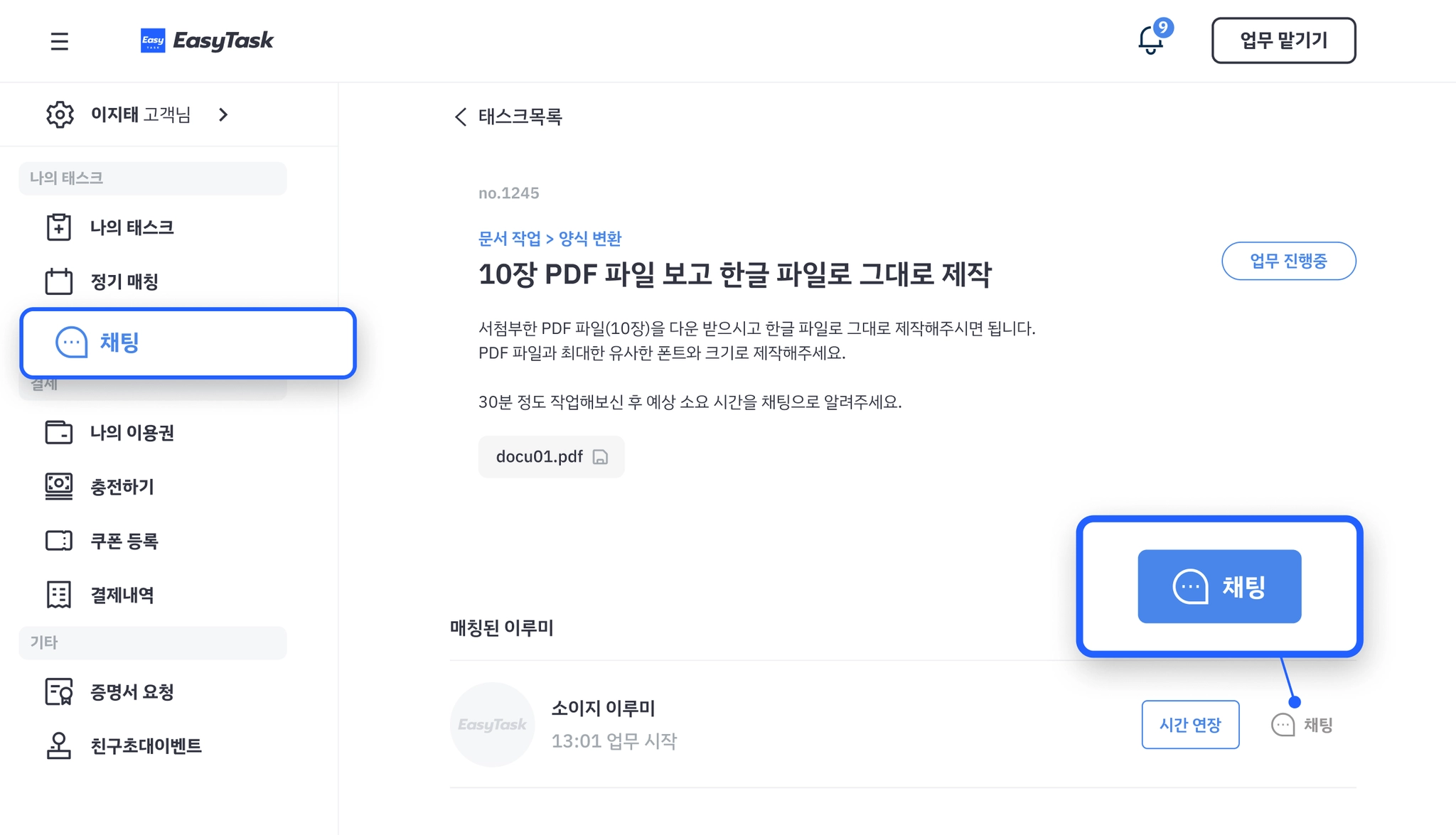Viewport: 1456px width, 835px height.
Task: Select 채팅 in the sidebar menu
Action: (188, 343)
